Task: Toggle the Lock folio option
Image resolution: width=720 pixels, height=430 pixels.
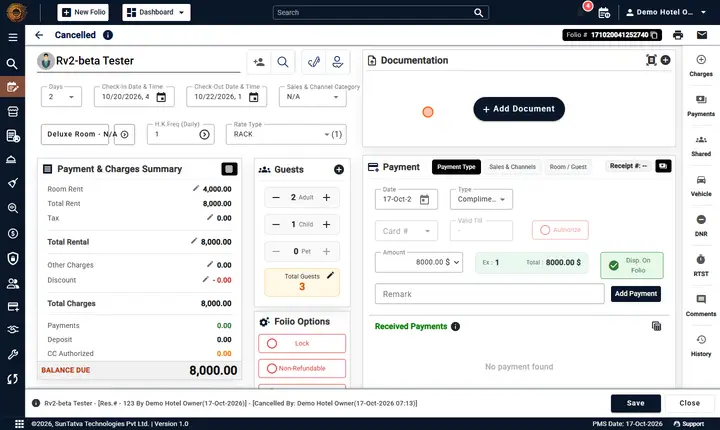Action: coord(302,344)
